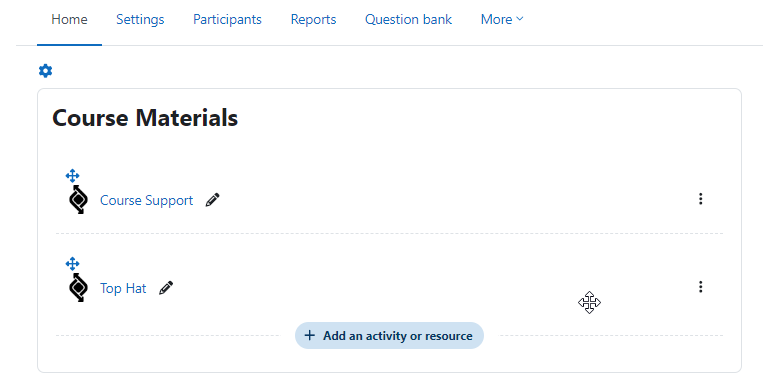Click the Course Materials section heading
Screen dimensions: 765x390
click(145, 118)
